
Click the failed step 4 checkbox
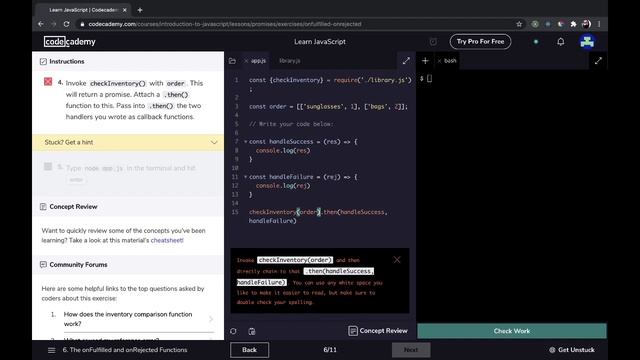48,82
